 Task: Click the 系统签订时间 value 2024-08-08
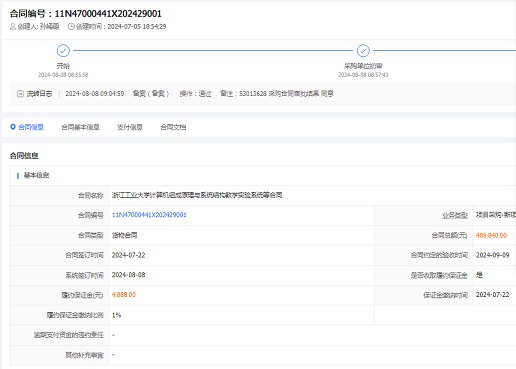coord(128,275)
